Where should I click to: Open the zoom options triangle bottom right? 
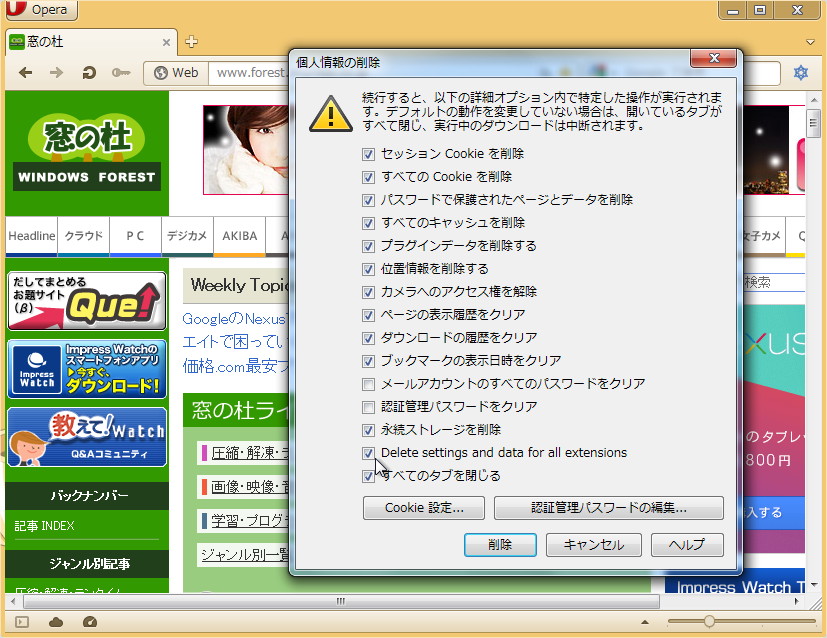tap(644, 622)
